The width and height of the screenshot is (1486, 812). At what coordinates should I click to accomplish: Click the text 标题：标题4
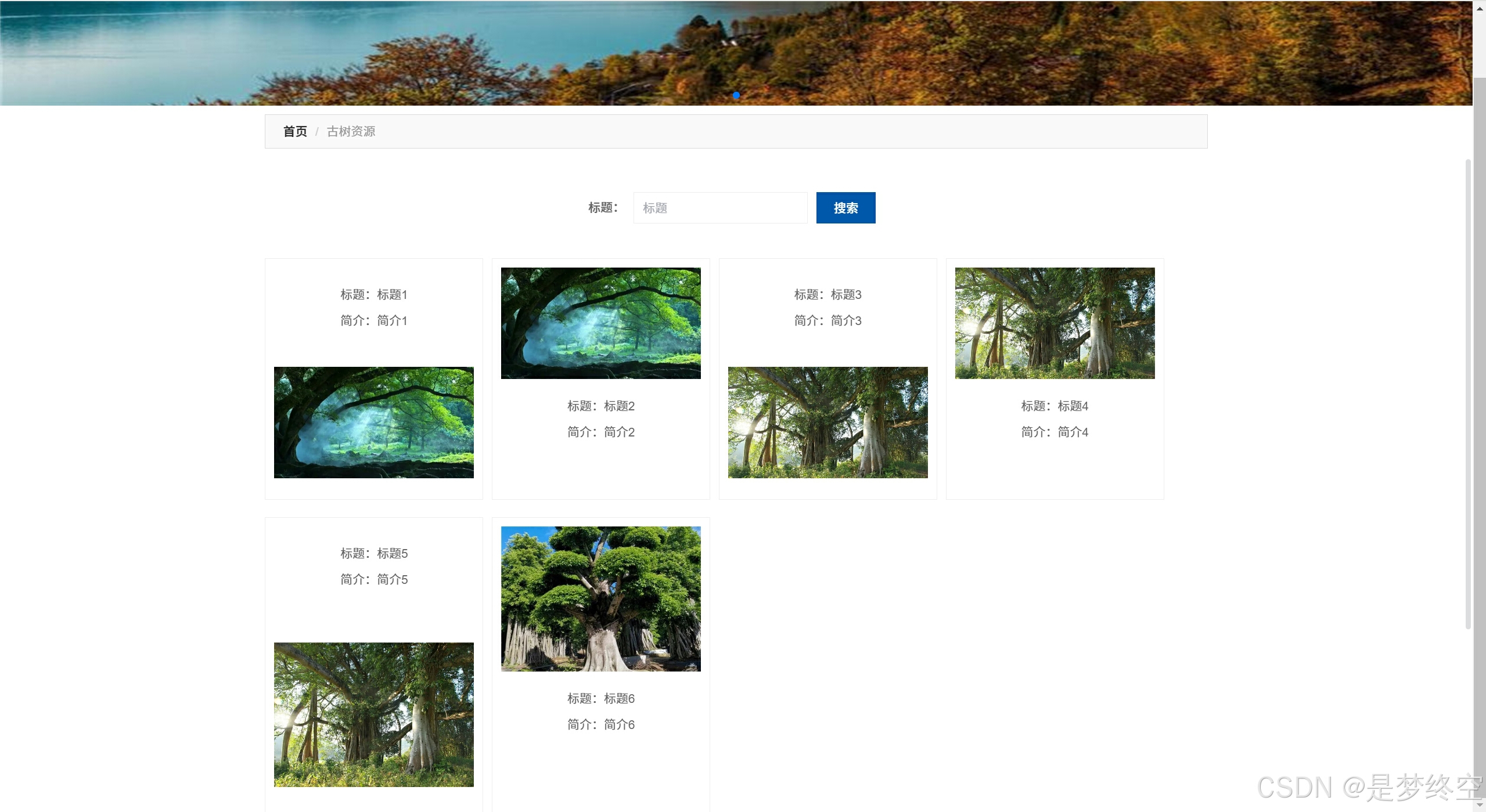(1055, 406)
